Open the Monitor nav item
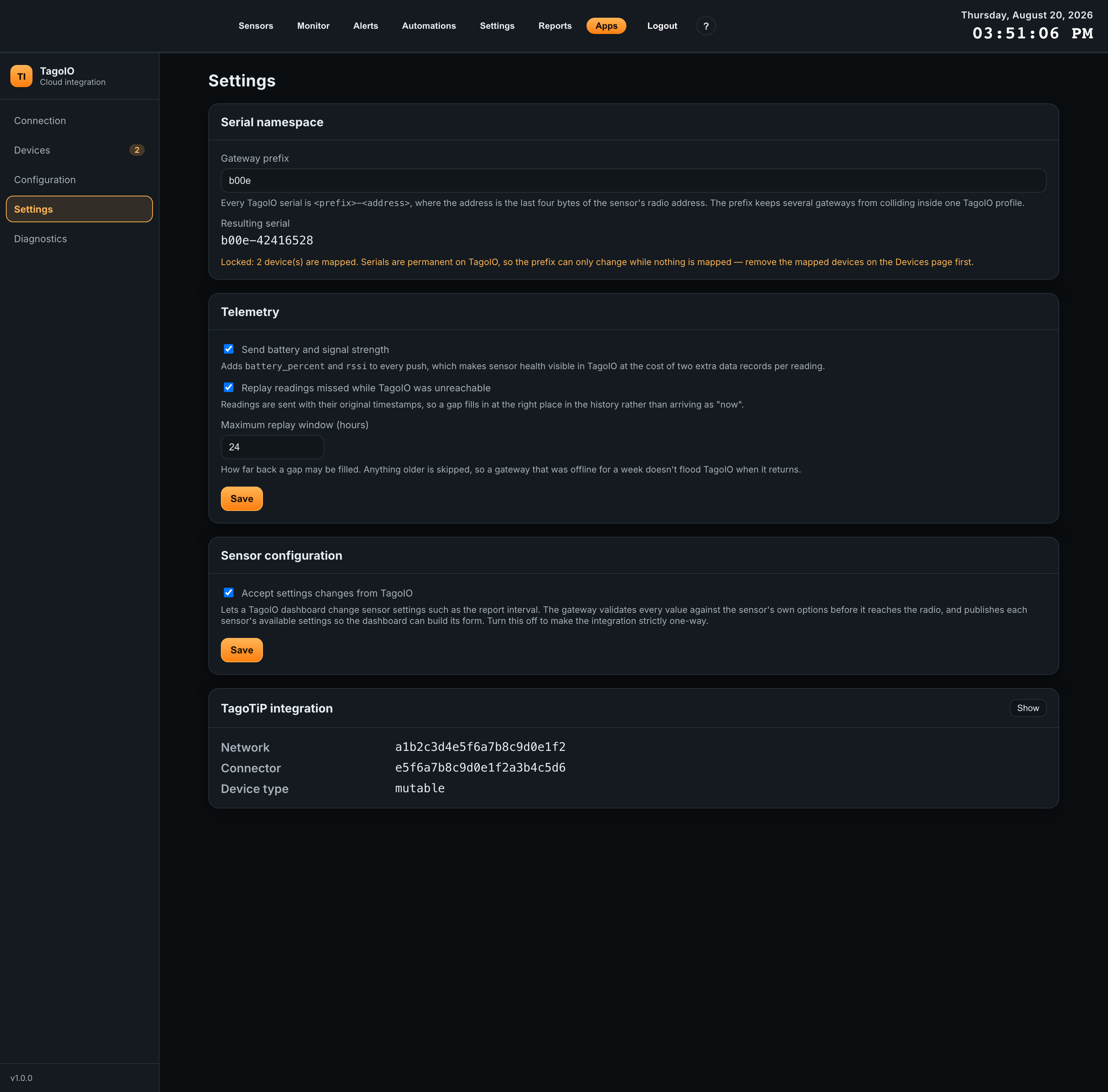1108x1092 pixels. (313, 26)
